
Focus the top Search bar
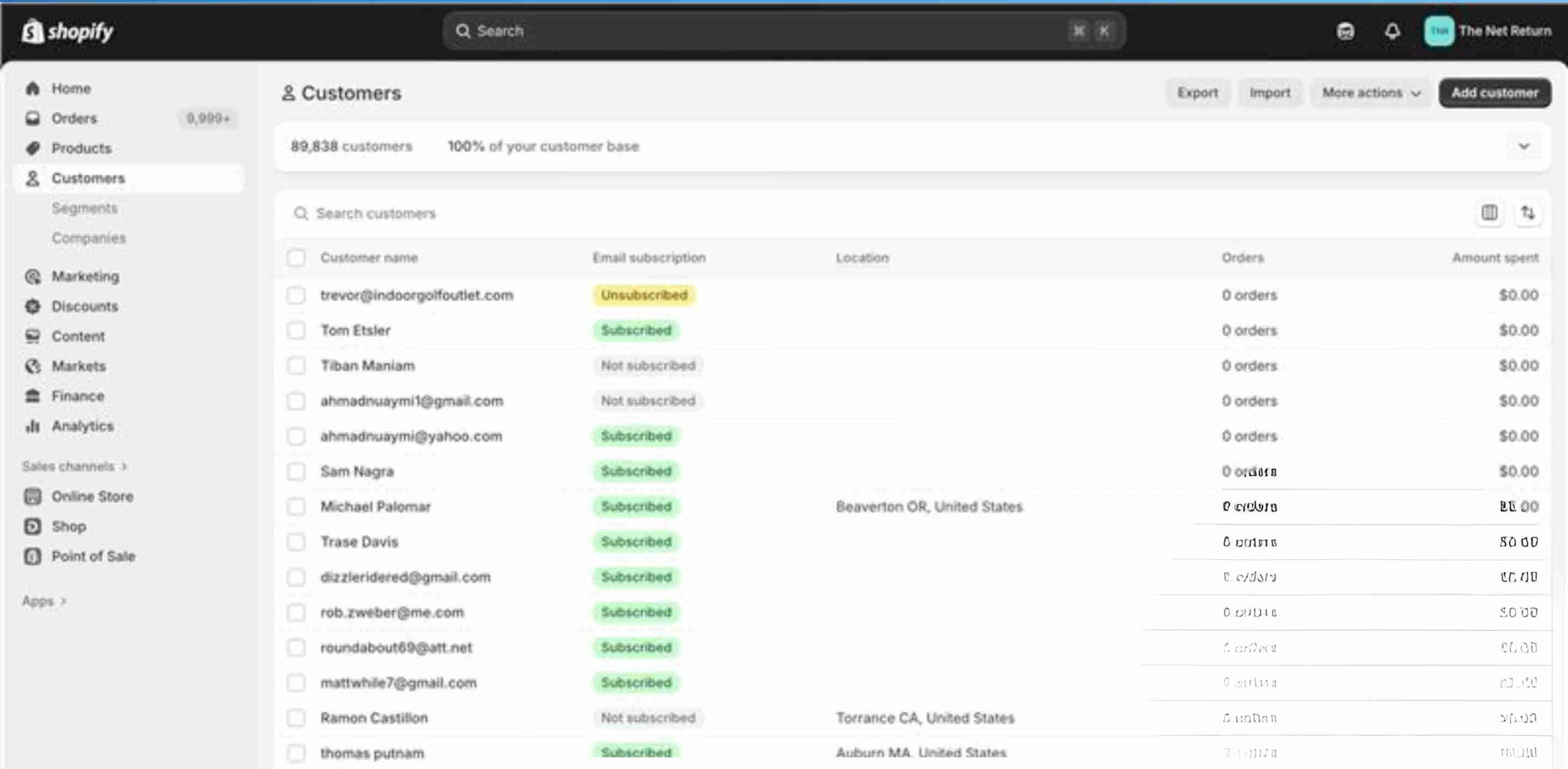tap(784, 31)
